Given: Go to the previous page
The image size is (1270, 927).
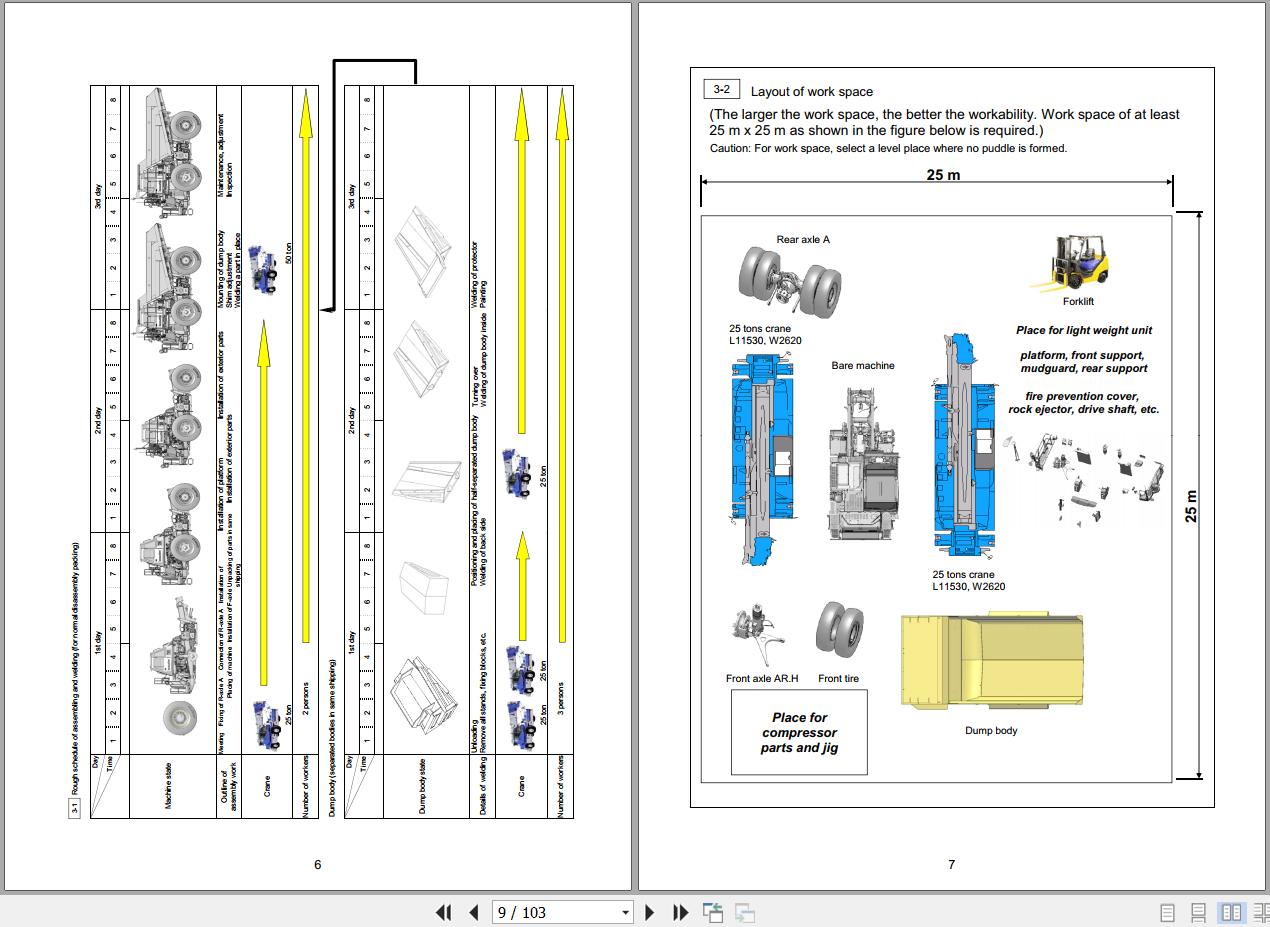Looking at the screenshot, I should [x=474, y=912].
